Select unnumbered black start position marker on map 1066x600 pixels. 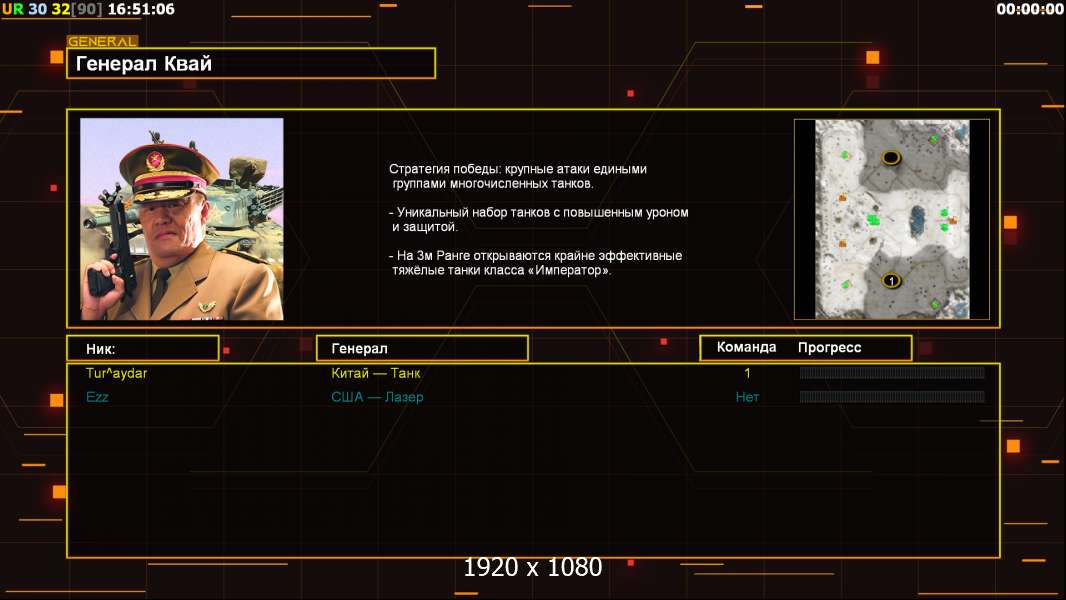click(891, 158)
